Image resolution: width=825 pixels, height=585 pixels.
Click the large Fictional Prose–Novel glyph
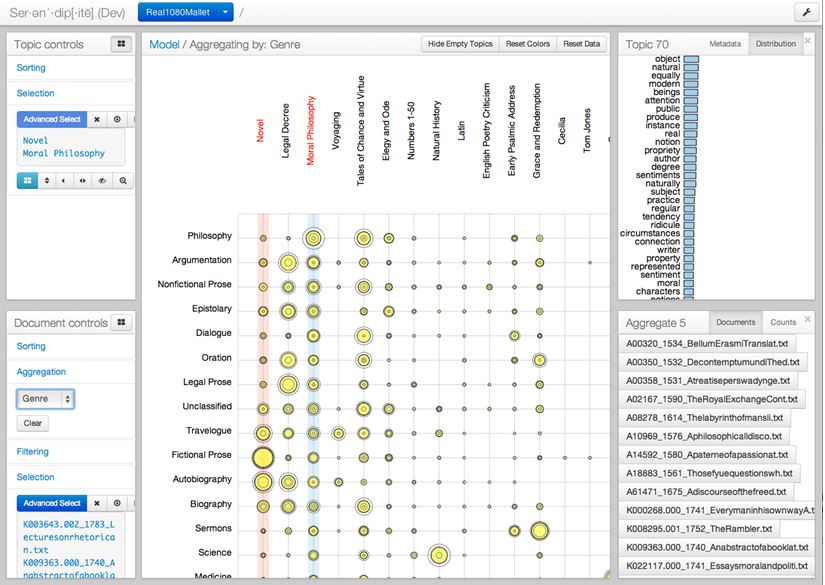point(263,458)
